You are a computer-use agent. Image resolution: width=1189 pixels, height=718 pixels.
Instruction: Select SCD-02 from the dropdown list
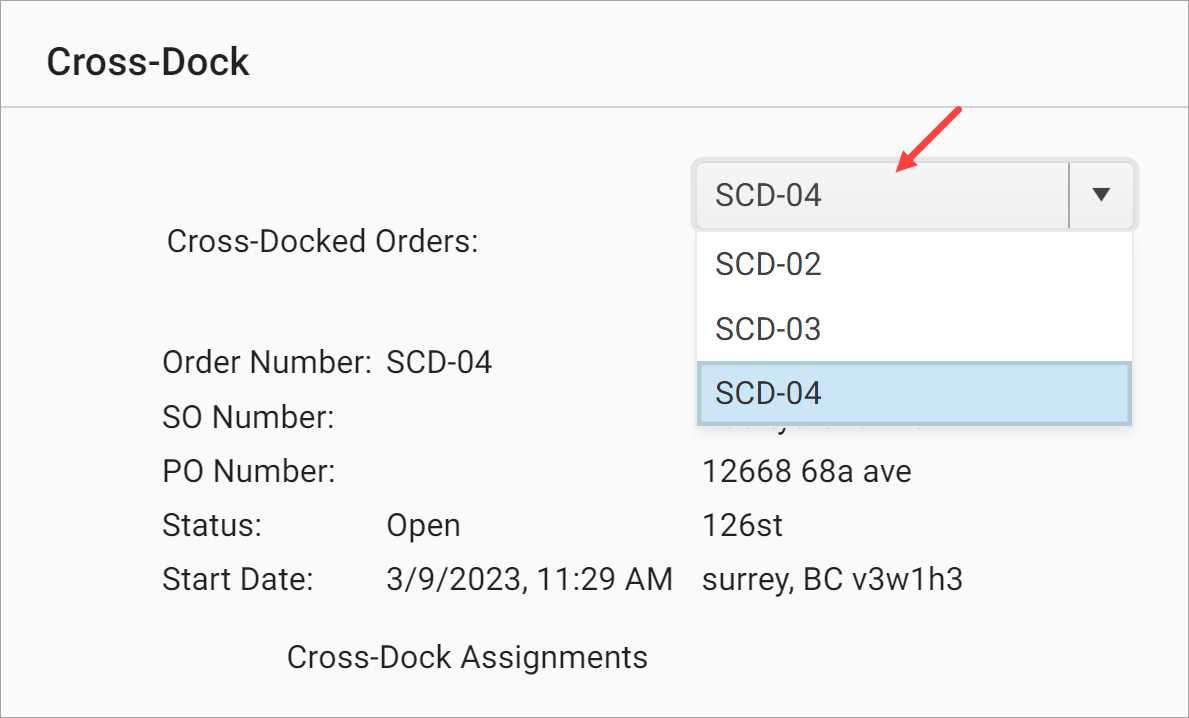[767, 264]
